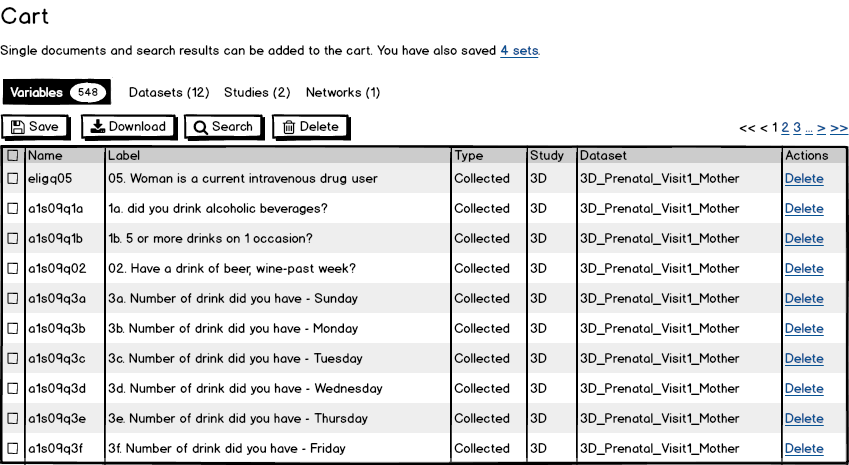Click the Label column header
The image size is (849, 465).
click(x=124, y=156)
